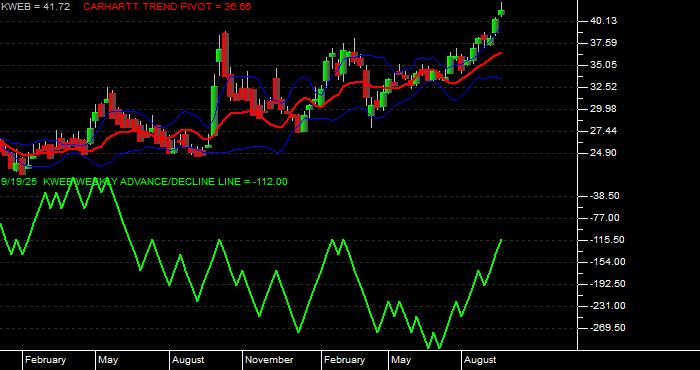Image resolution: width=700 pixels, height=370 pixels.
Task: Click the CARHARTT TREND PIVOT = 36.66 label
Action: [x=167, y=7]
